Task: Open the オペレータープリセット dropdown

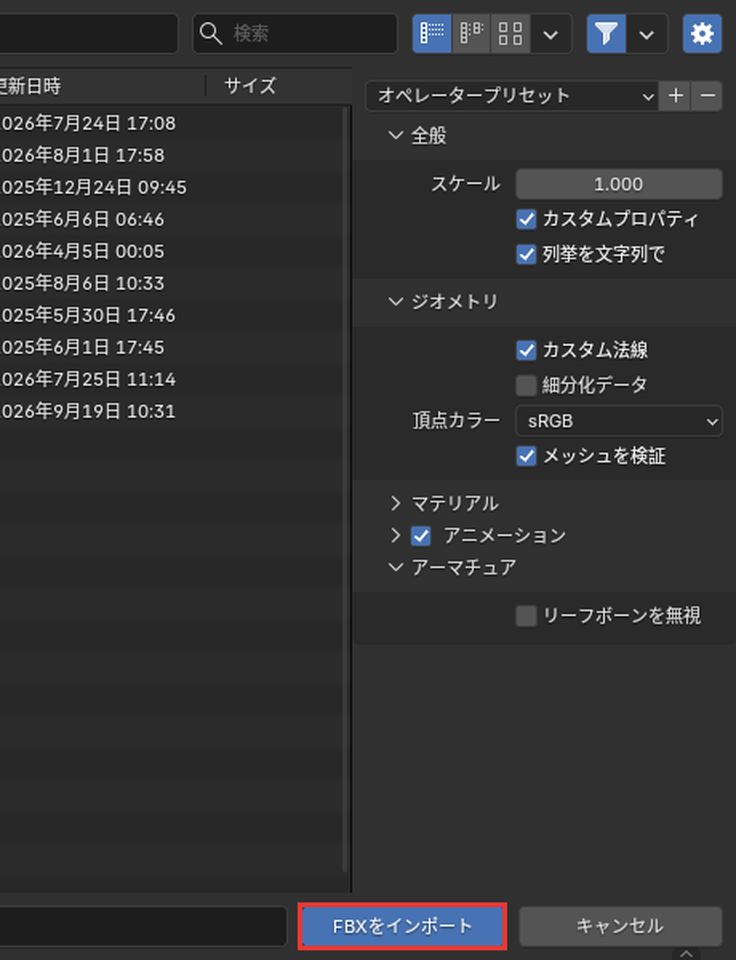Action: [512, 96]
